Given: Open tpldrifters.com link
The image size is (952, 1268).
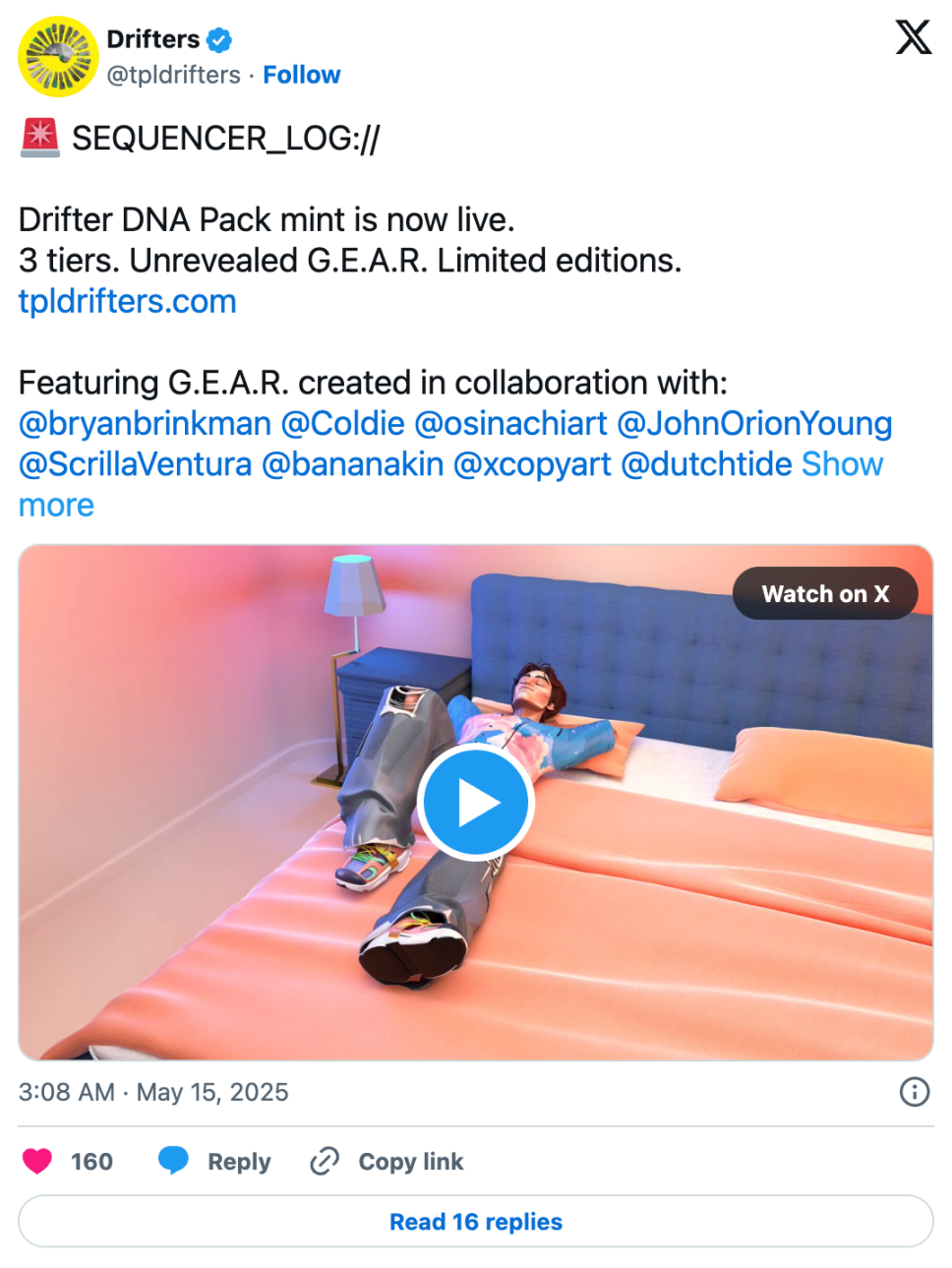Looking at the screenshot, I should tap(128, 301).
